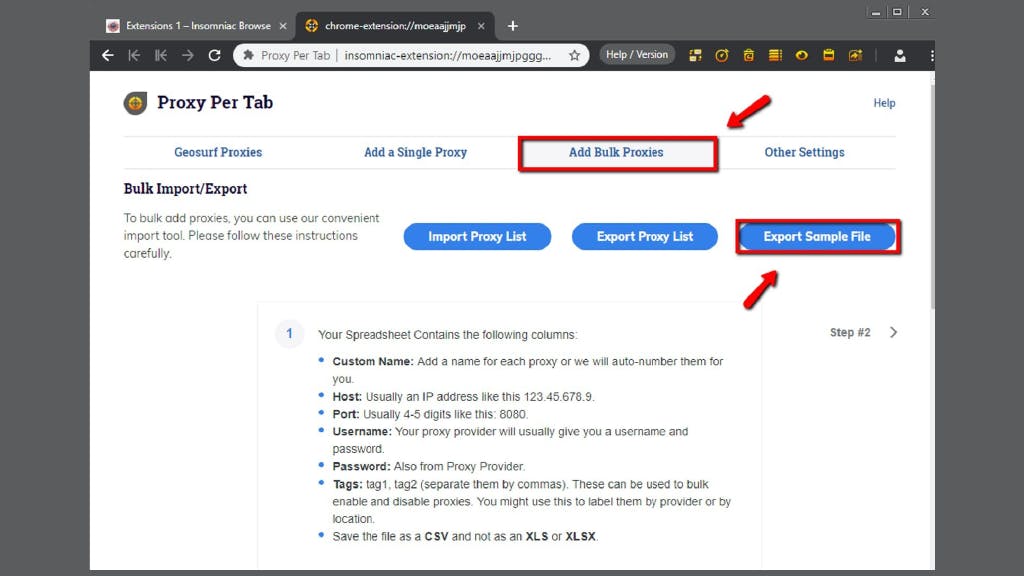
Task: Click the jump-to-first-page history icon
Action: (134, 56)
